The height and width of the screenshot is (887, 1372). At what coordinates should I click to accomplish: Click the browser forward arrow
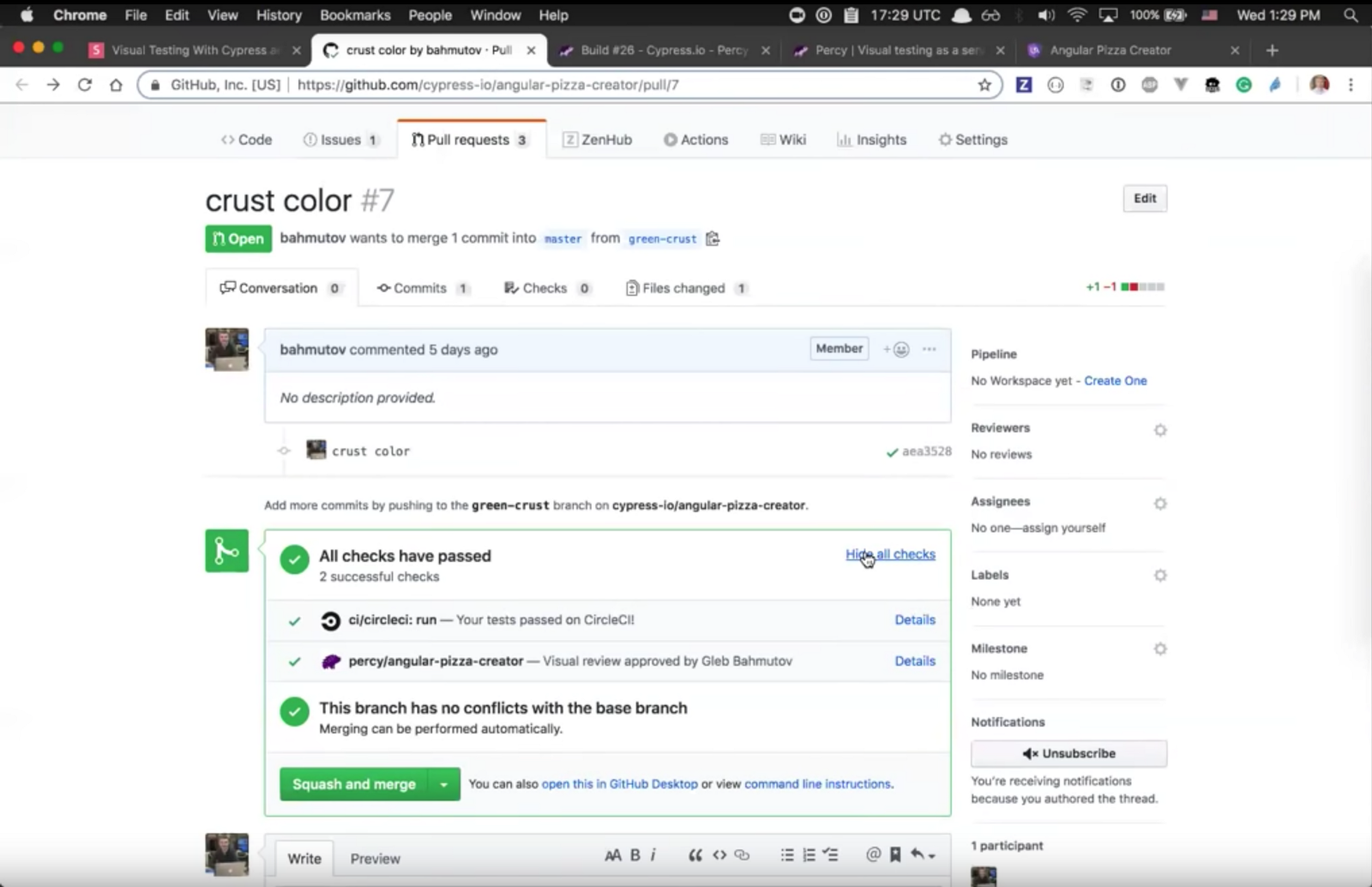tap(53, 85)
